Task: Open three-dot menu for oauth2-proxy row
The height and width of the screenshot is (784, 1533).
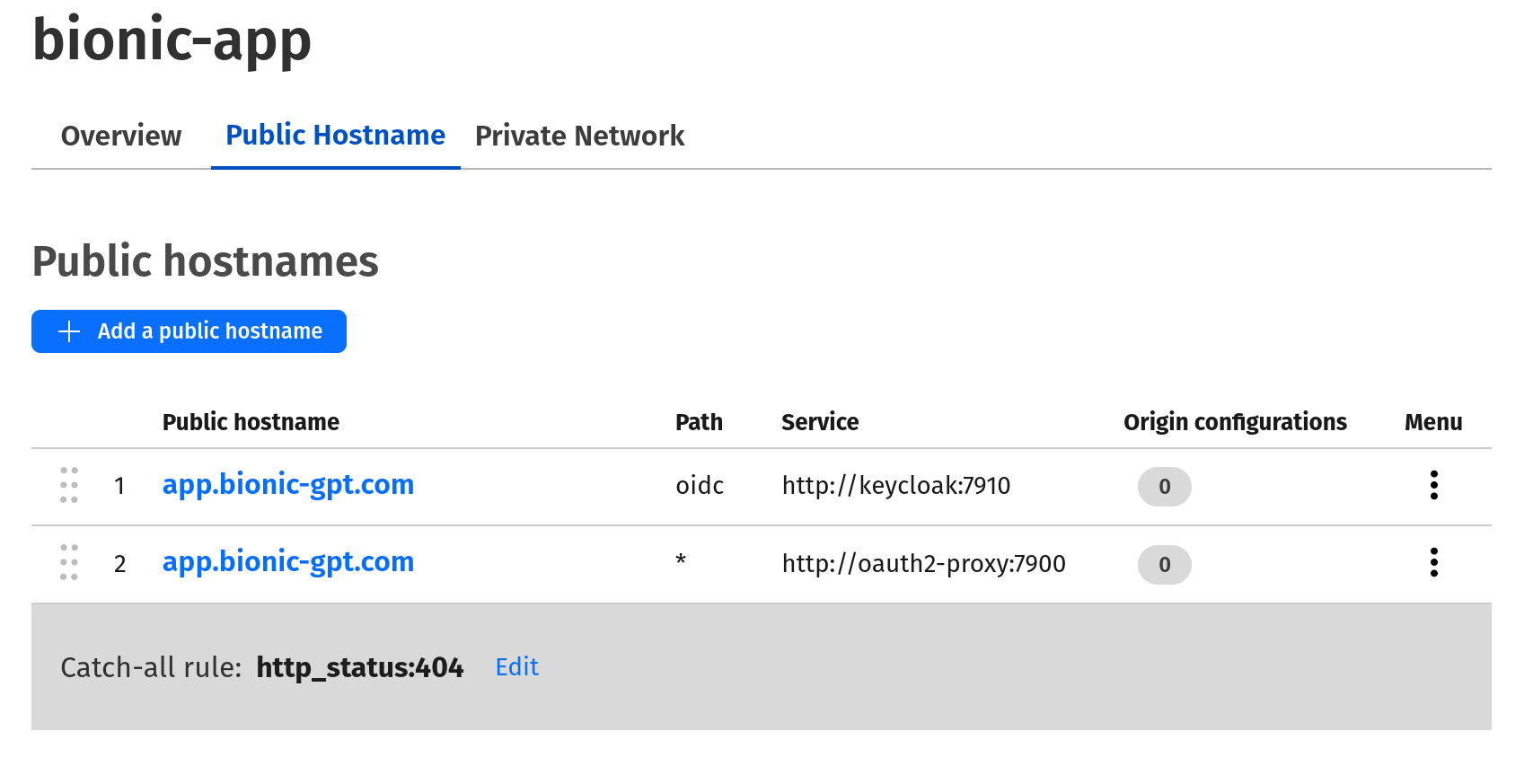Action: point(1433,562)
